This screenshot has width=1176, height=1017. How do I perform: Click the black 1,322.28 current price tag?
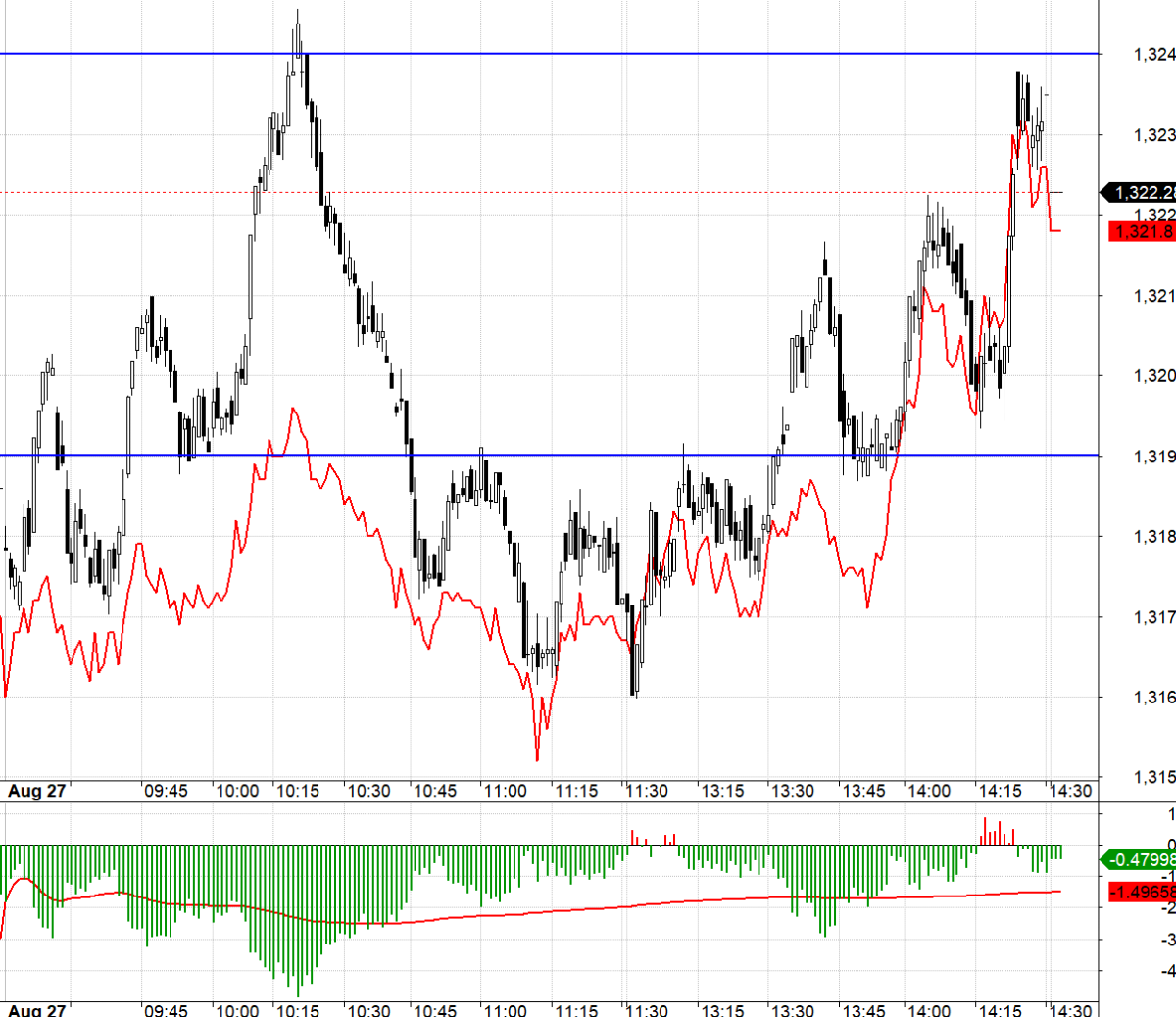[x=1142, y=193]
